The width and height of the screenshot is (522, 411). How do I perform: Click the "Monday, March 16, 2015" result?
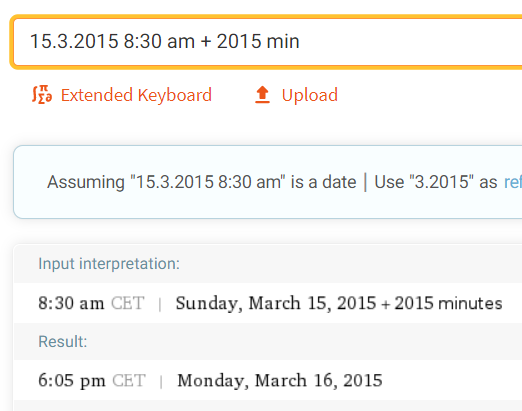(x=280, y=381)
